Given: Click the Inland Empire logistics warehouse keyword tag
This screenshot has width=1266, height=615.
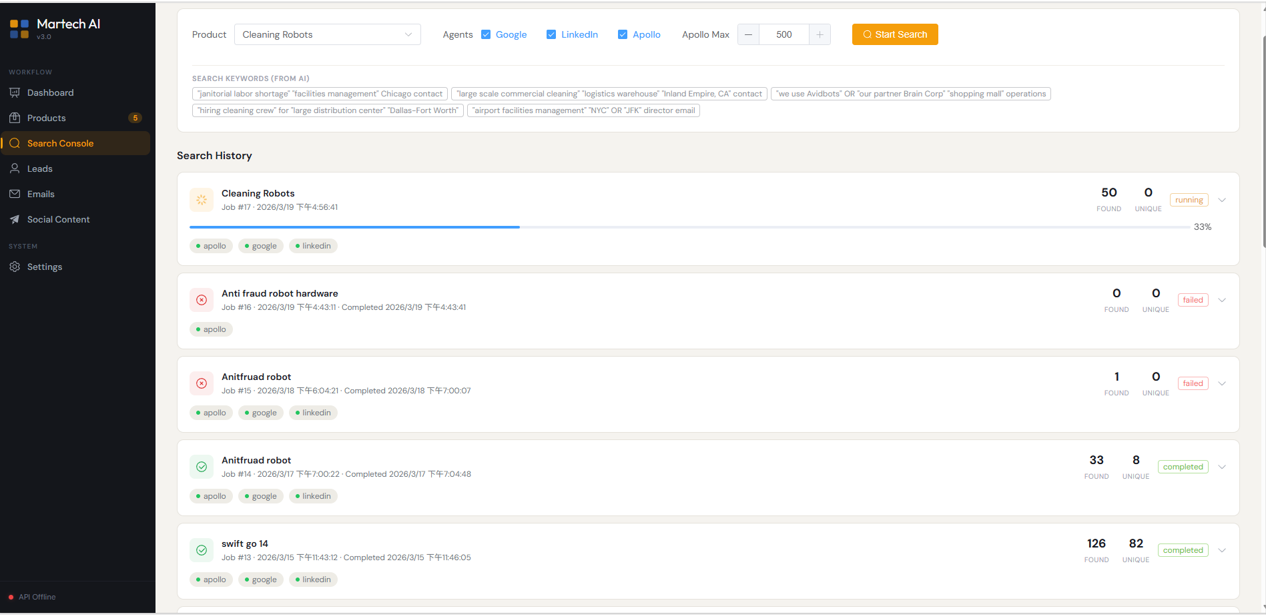Looking at the screenshot, I should pyautogui.click(x=609, y=94).
